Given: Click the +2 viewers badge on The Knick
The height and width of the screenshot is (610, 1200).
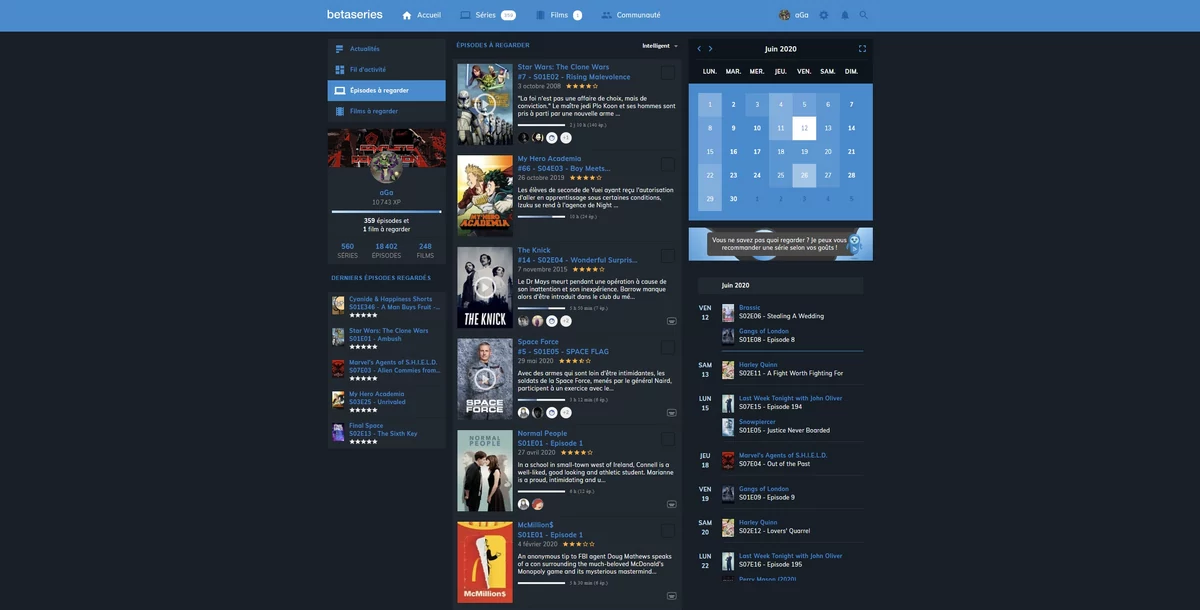Looking at the screenshot, I should (x=566, y=321).
